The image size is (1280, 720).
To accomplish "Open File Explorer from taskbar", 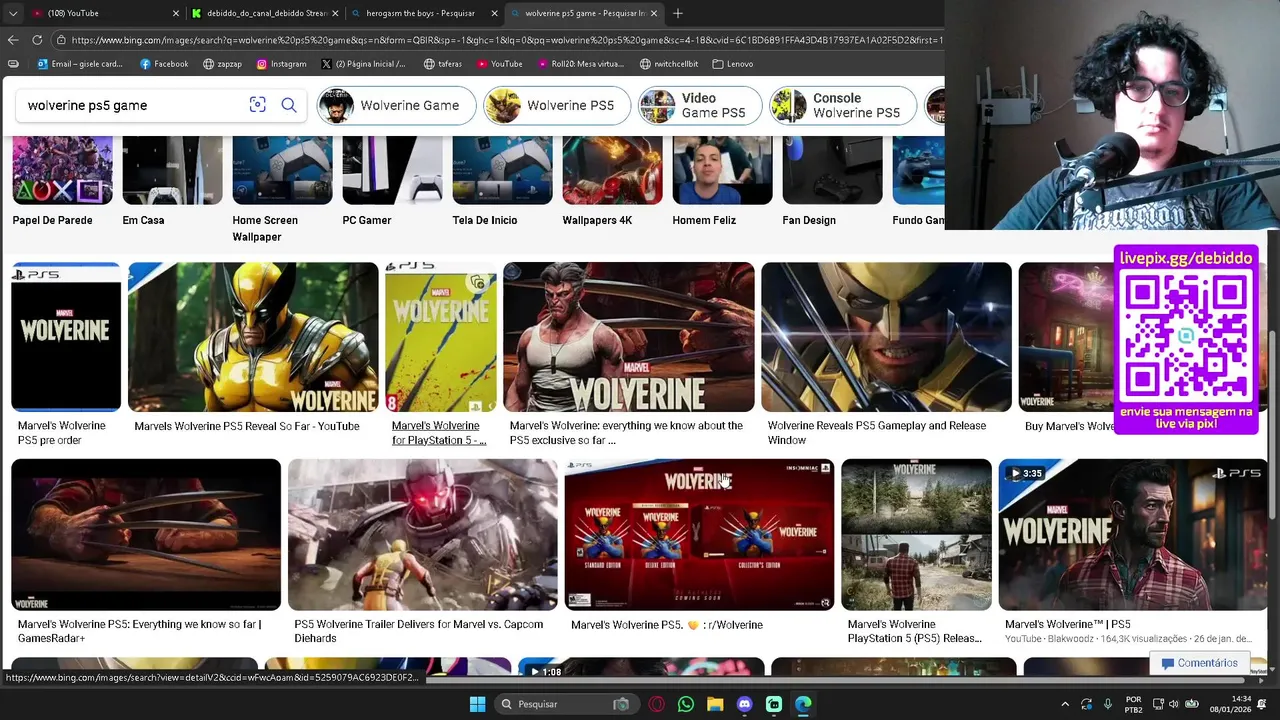I will tap(715, 704).
